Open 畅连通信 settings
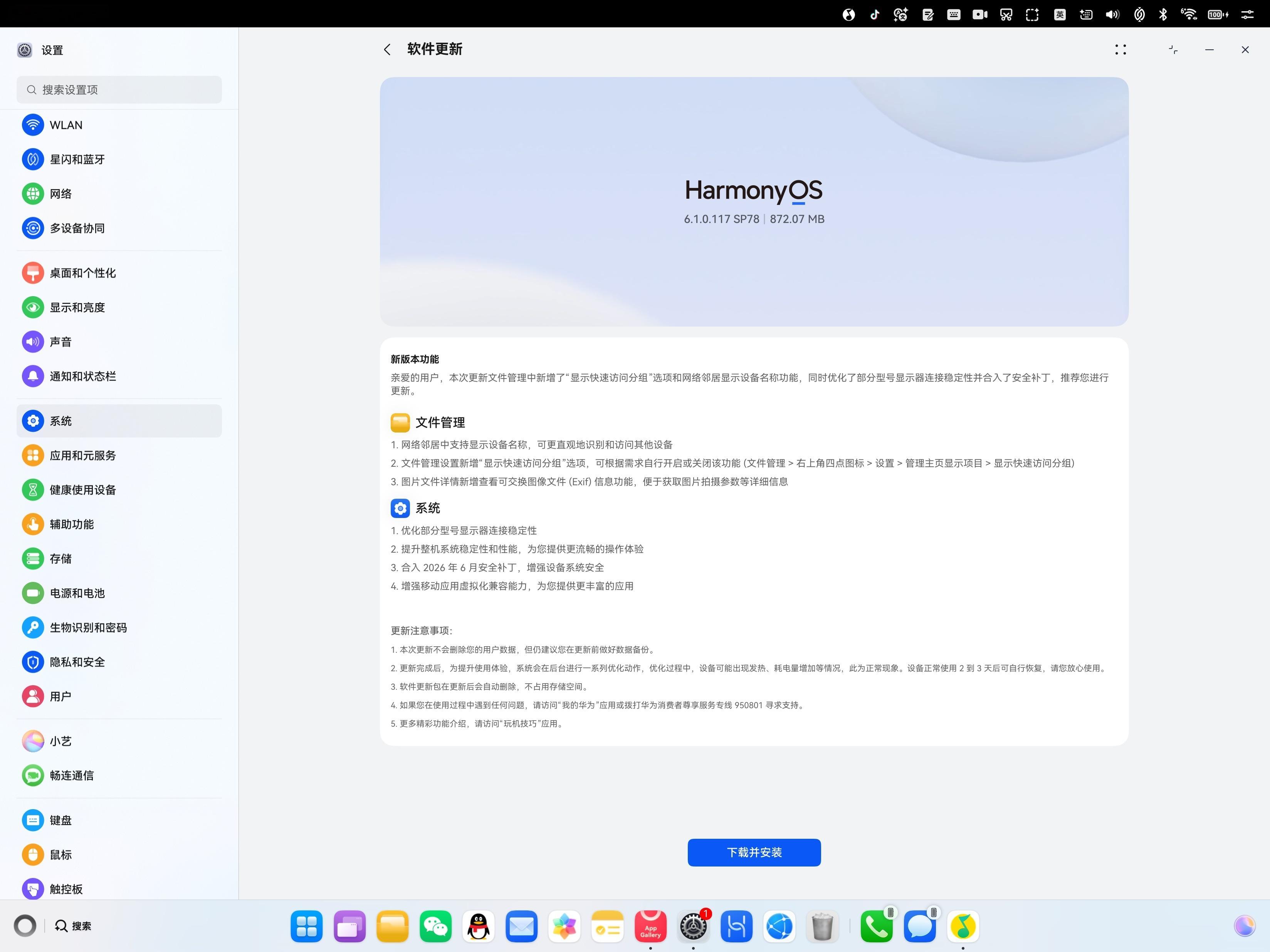 coord(119,776)
